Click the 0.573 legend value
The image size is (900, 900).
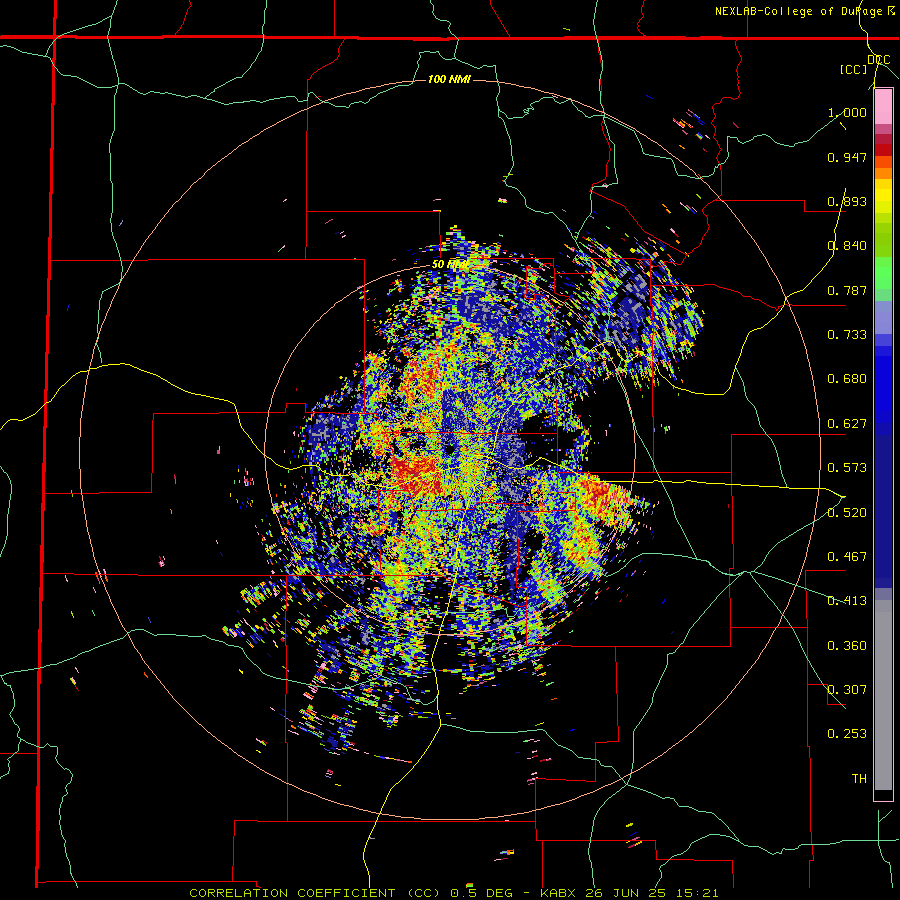click(x=847, y=468)
